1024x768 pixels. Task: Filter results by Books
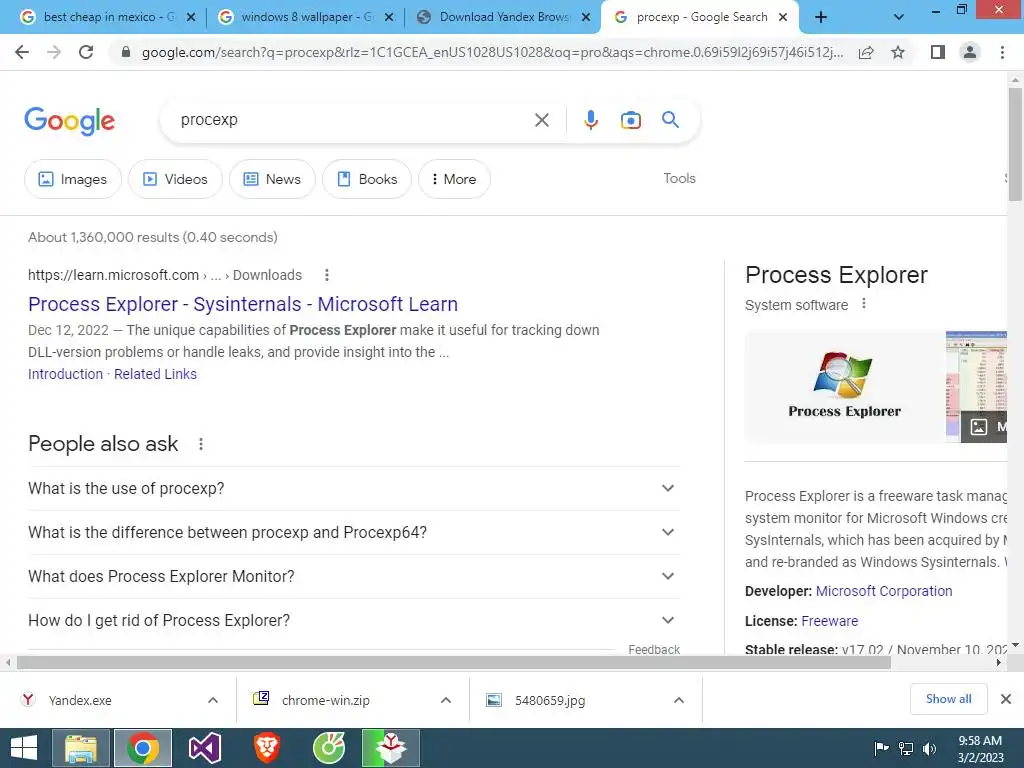(367, 179)
